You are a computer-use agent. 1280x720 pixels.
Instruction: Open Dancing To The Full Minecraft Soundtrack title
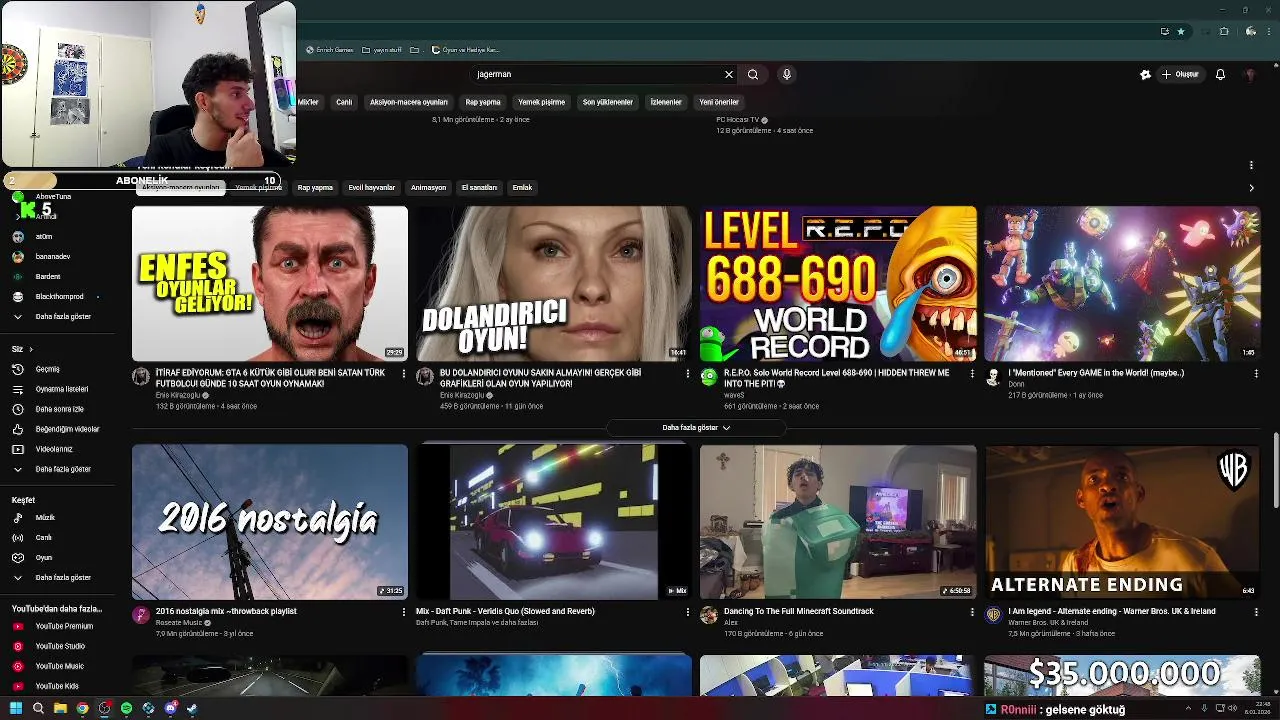click(799, 611)
